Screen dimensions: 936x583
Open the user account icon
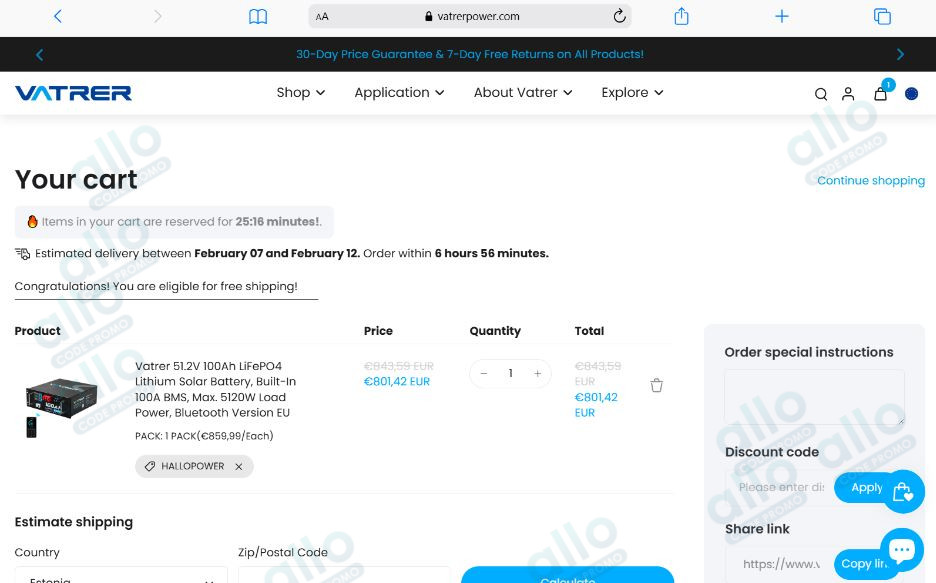click(848, 94)
